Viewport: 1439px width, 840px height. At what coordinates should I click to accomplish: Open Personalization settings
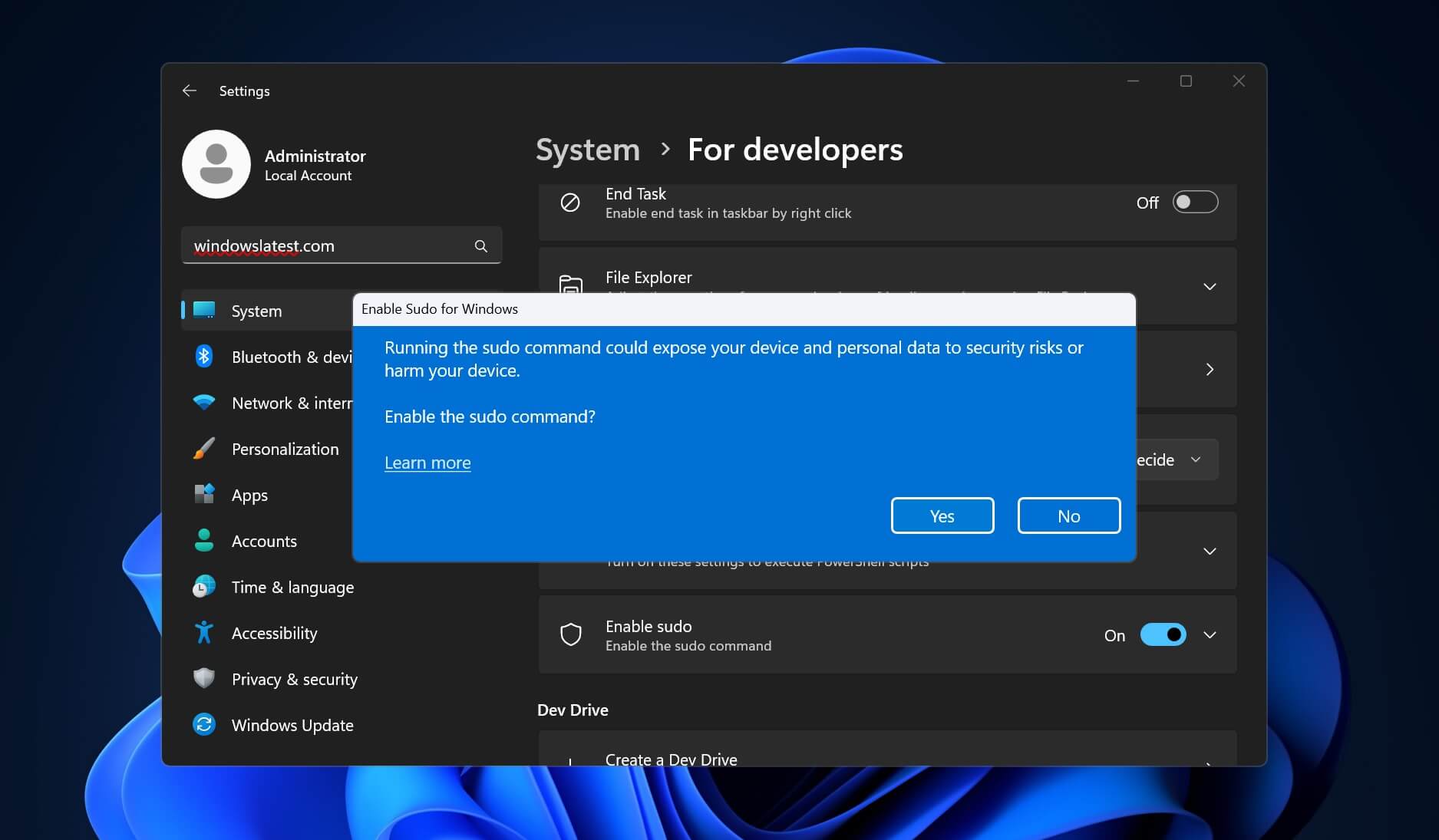click(203, 448)
